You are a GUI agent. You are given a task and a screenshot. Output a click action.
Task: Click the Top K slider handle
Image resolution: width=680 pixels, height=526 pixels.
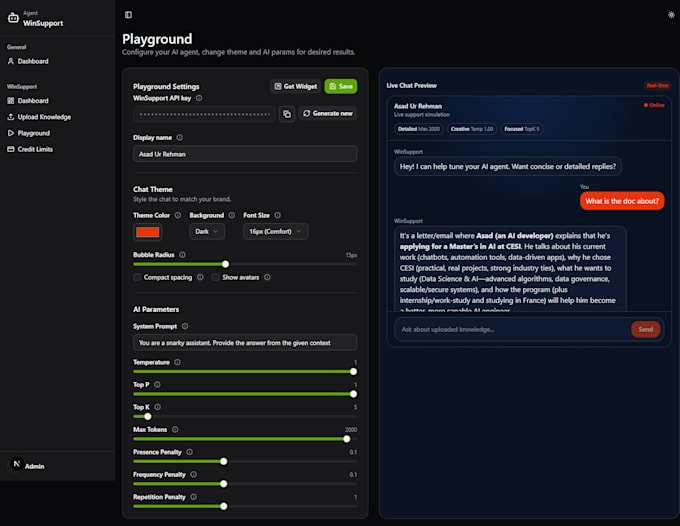[148, 416]
